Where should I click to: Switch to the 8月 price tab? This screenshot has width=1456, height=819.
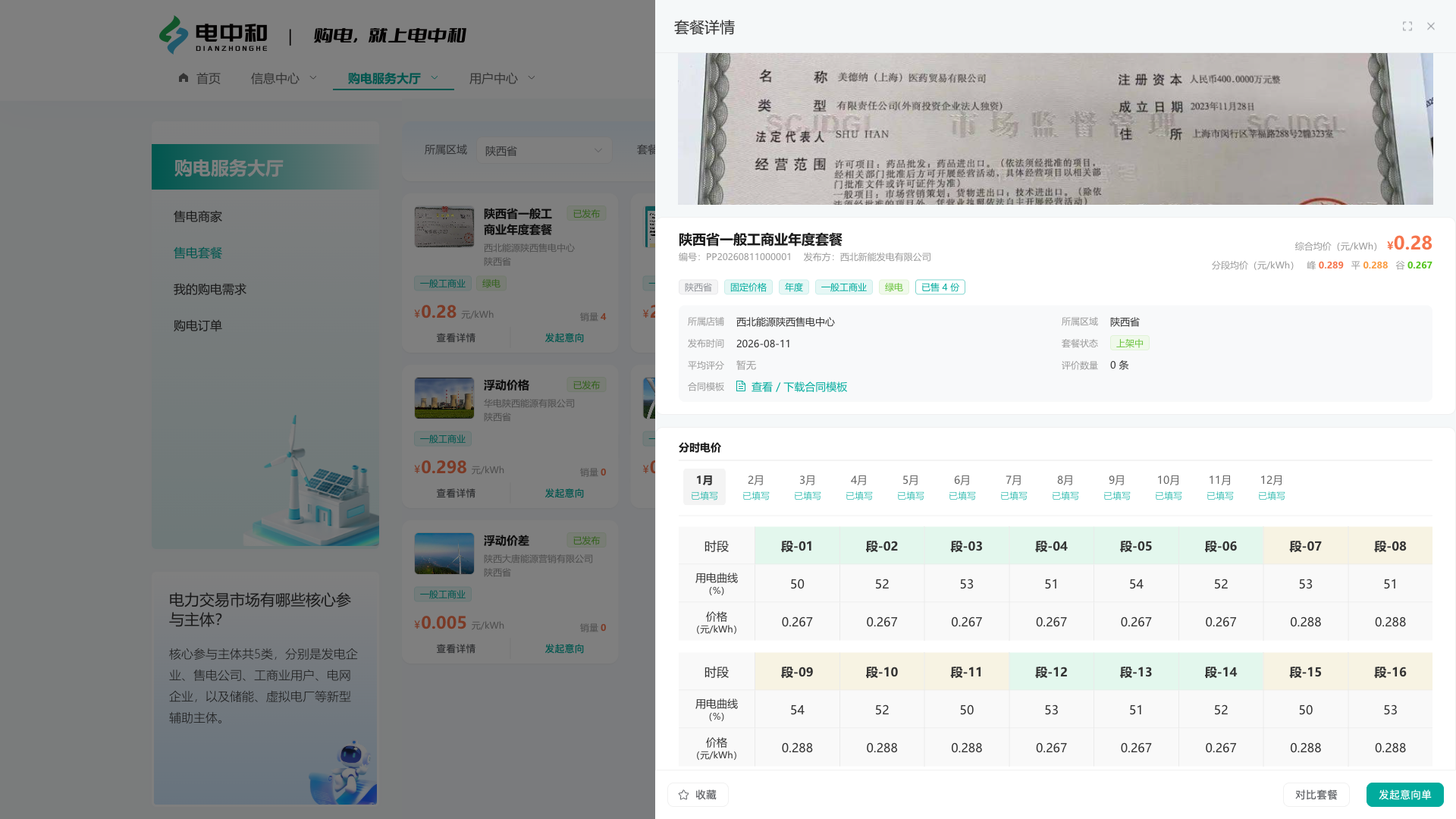(1065, 487)
